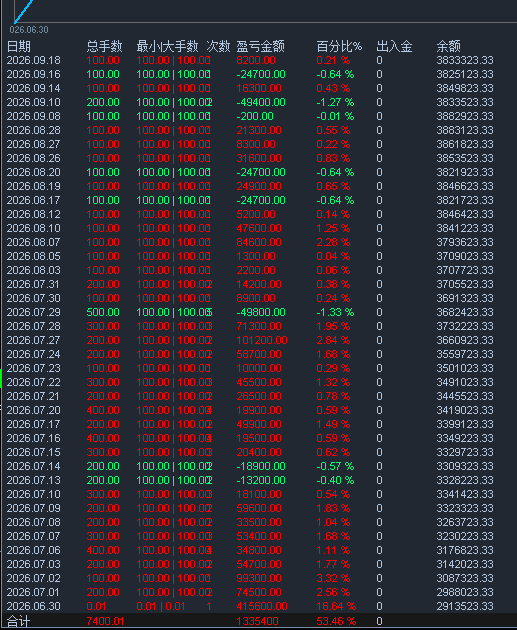Click total profit 1335400
Image resolution: width=517 pixels, height=630 pixels.
coord(257,621)
